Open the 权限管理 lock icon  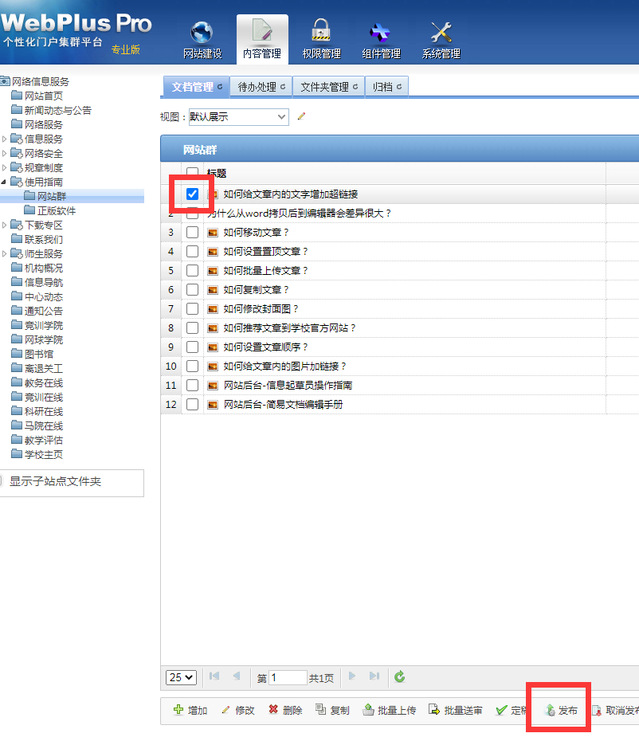[321, 34]
